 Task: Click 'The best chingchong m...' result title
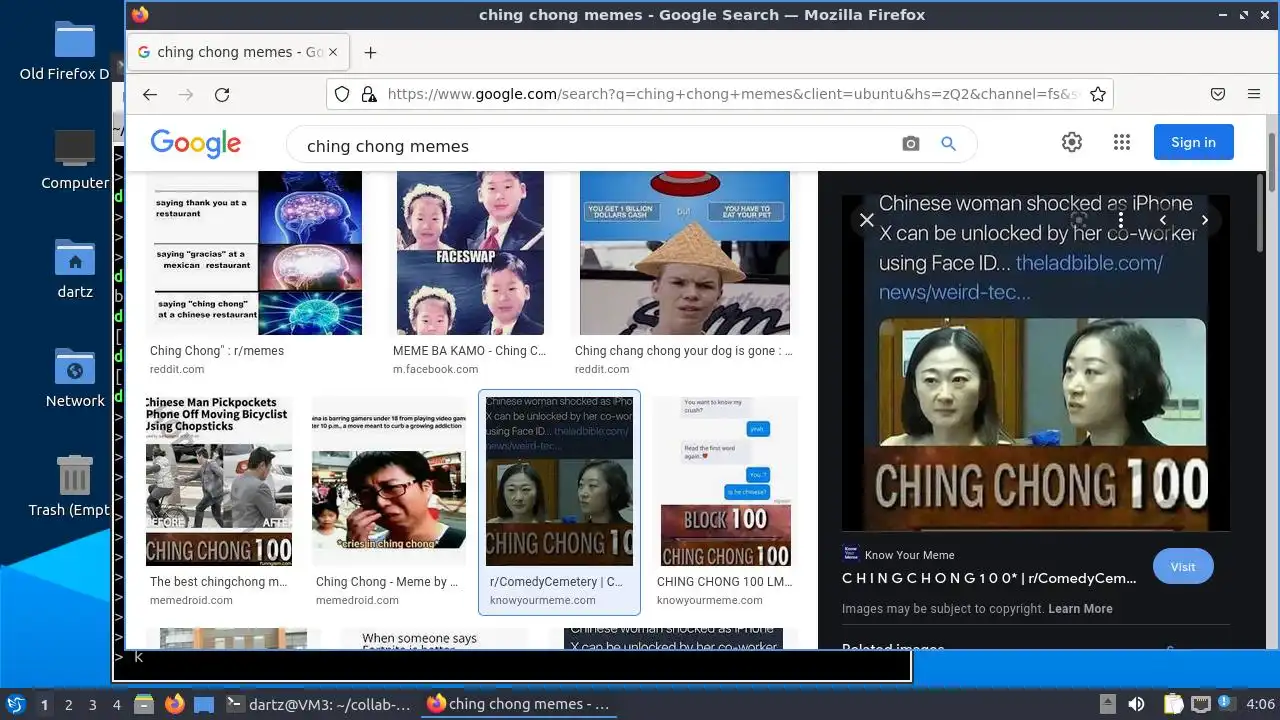(219, 581)
